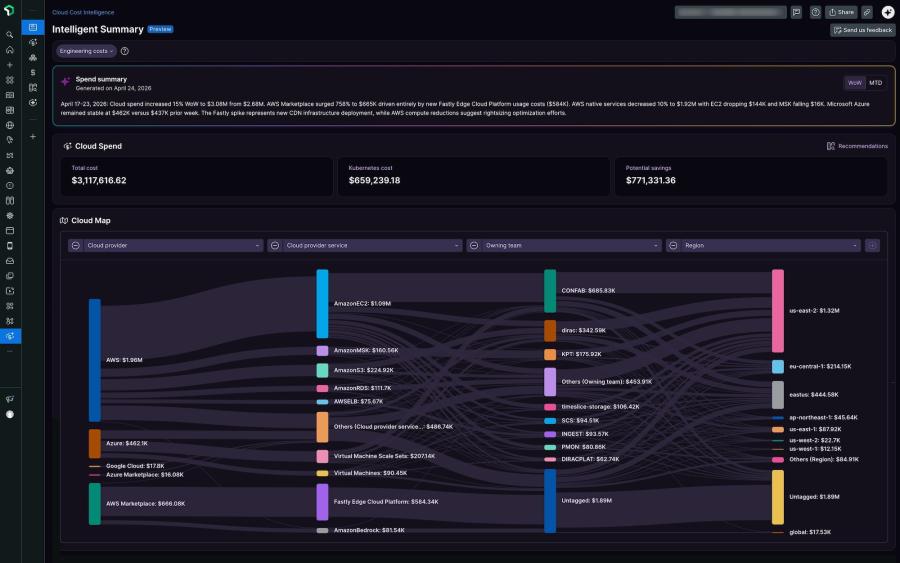Click the AmazonBedrock: $81.54K label
The image size is (900, 563).
[369, 530]
